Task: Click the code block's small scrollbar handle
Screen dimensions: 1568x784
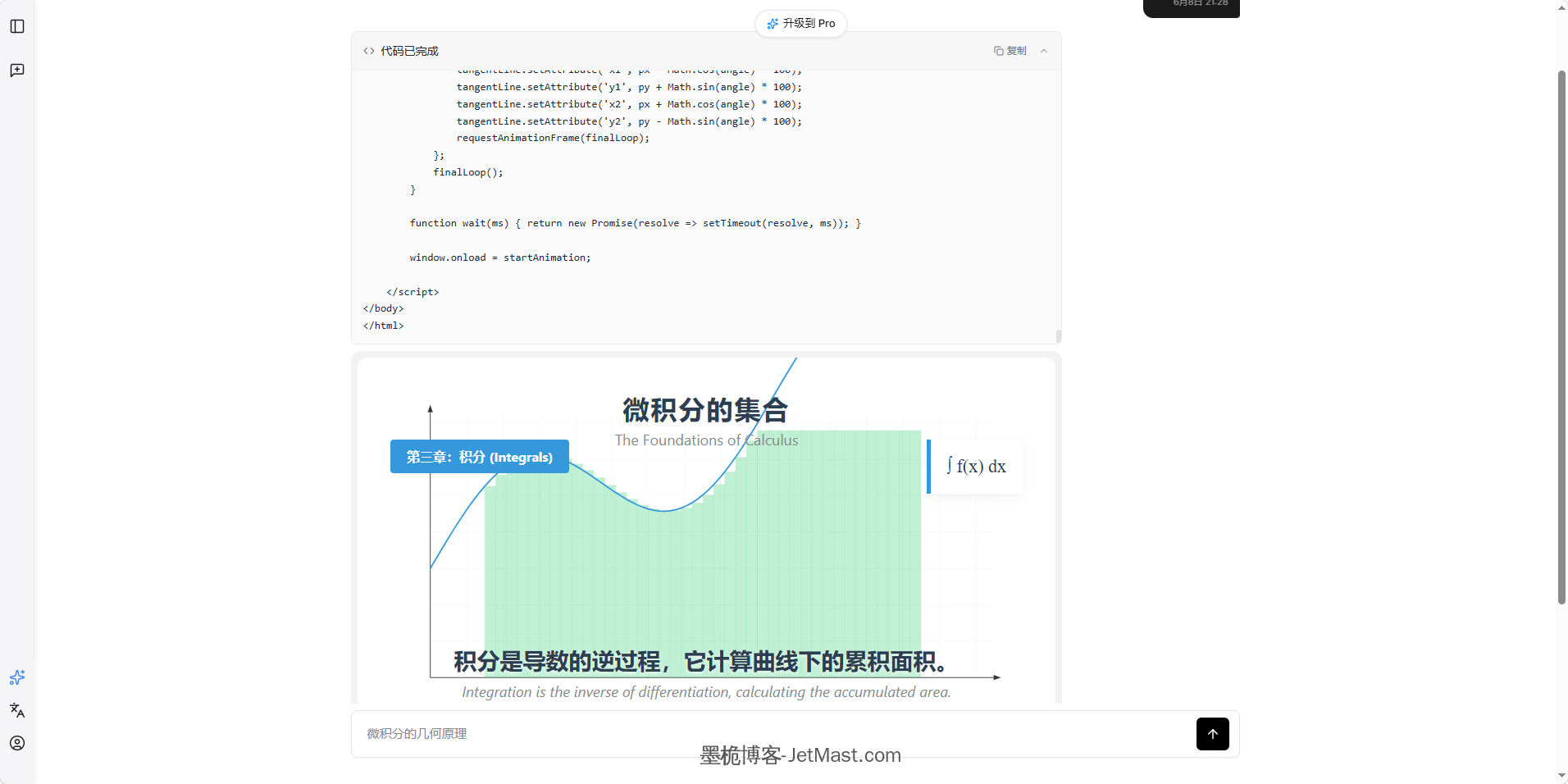Action: coord(1059,336)
